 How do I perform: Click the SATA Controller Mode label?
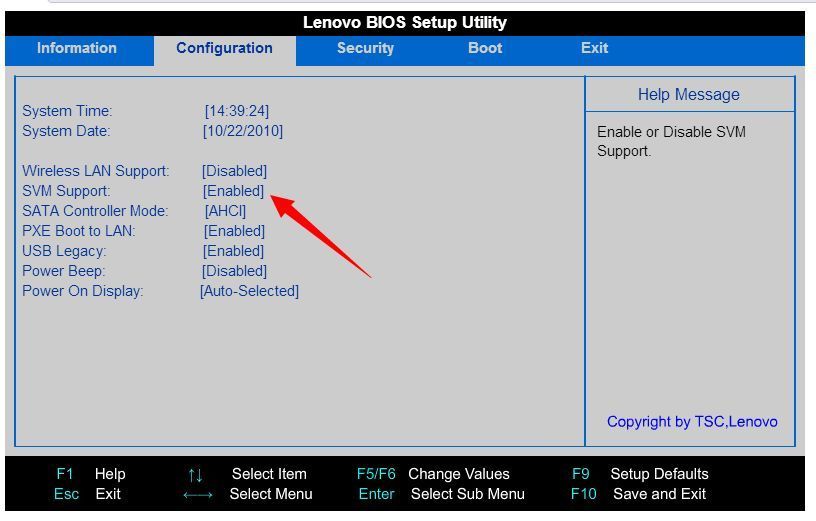[x=95, y=211]
